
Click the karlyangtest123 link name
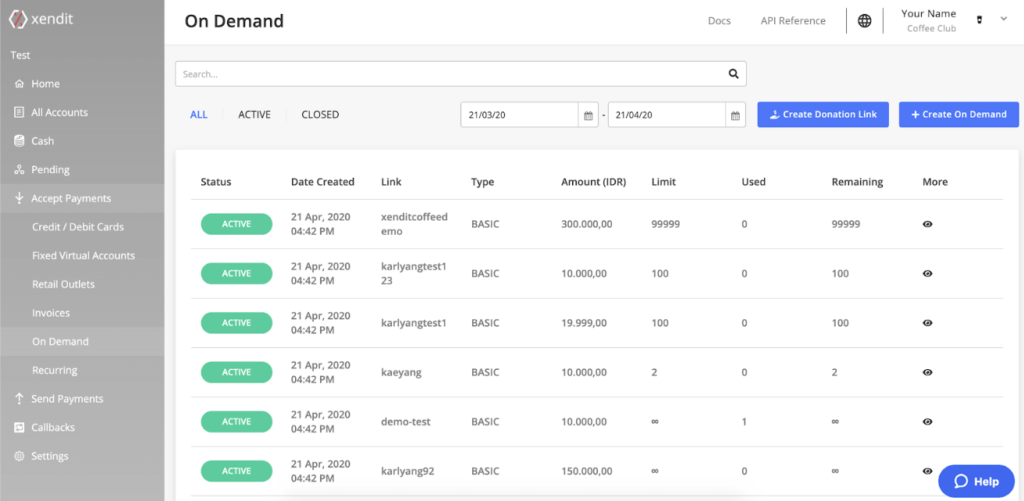414,274
